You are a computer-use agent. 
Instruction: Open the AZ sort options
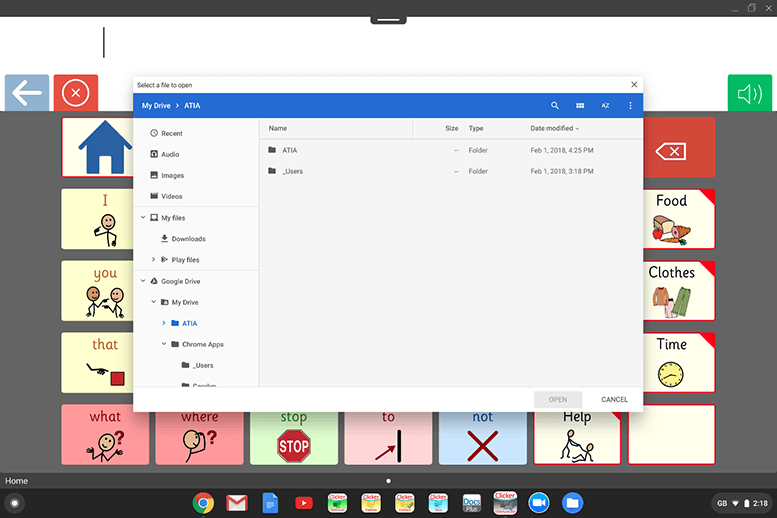tap(605, 105)
